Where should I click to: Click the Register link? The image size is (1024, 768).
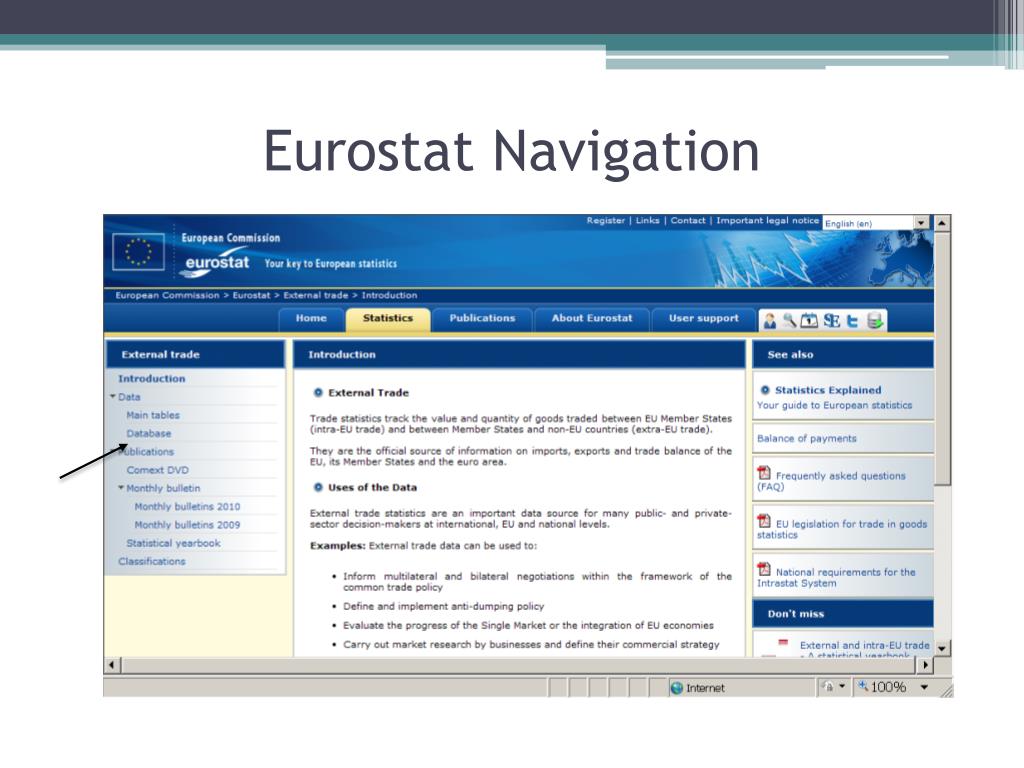pyautogui.click(x=605, y=221)
